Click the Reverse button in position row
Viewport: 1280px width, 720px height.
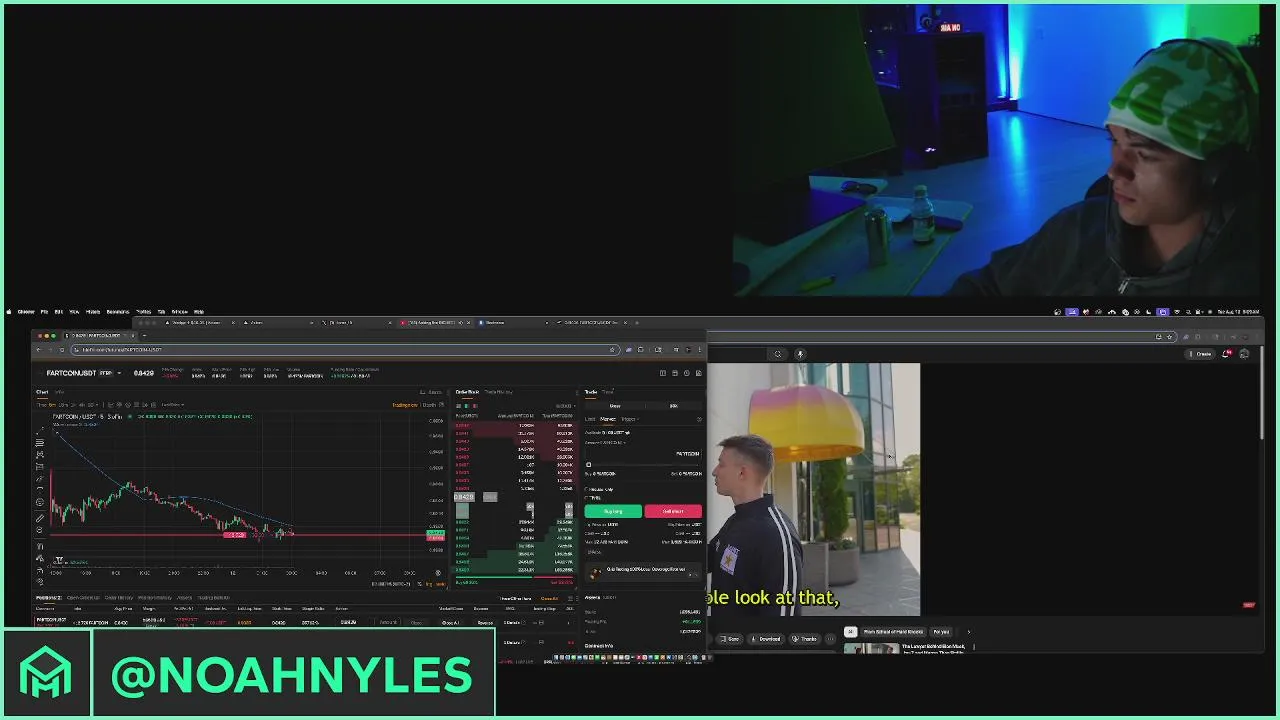point(485,622)
